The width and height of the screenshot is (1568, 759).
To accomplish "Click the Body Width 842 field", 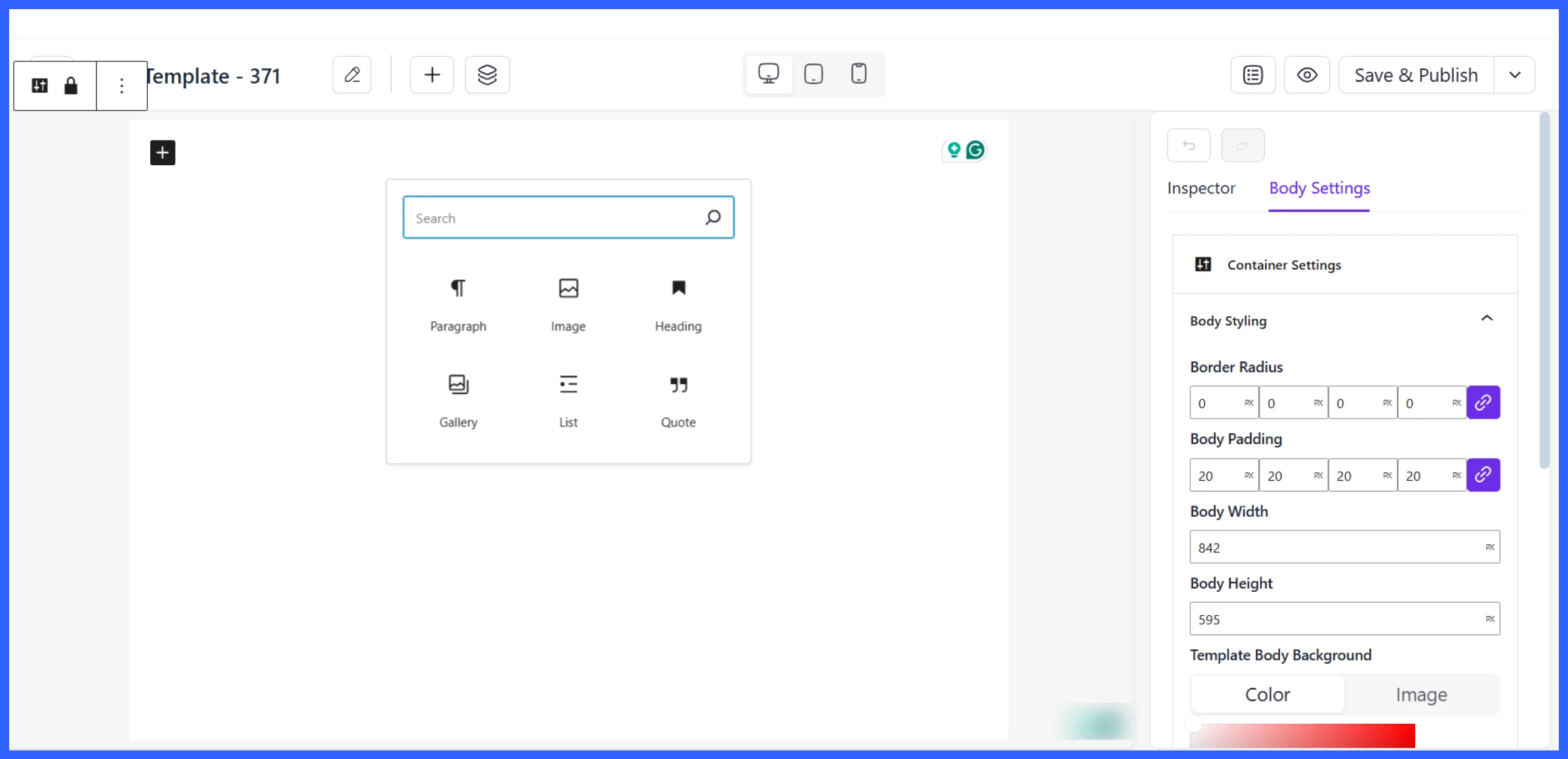I will 1345,547.
